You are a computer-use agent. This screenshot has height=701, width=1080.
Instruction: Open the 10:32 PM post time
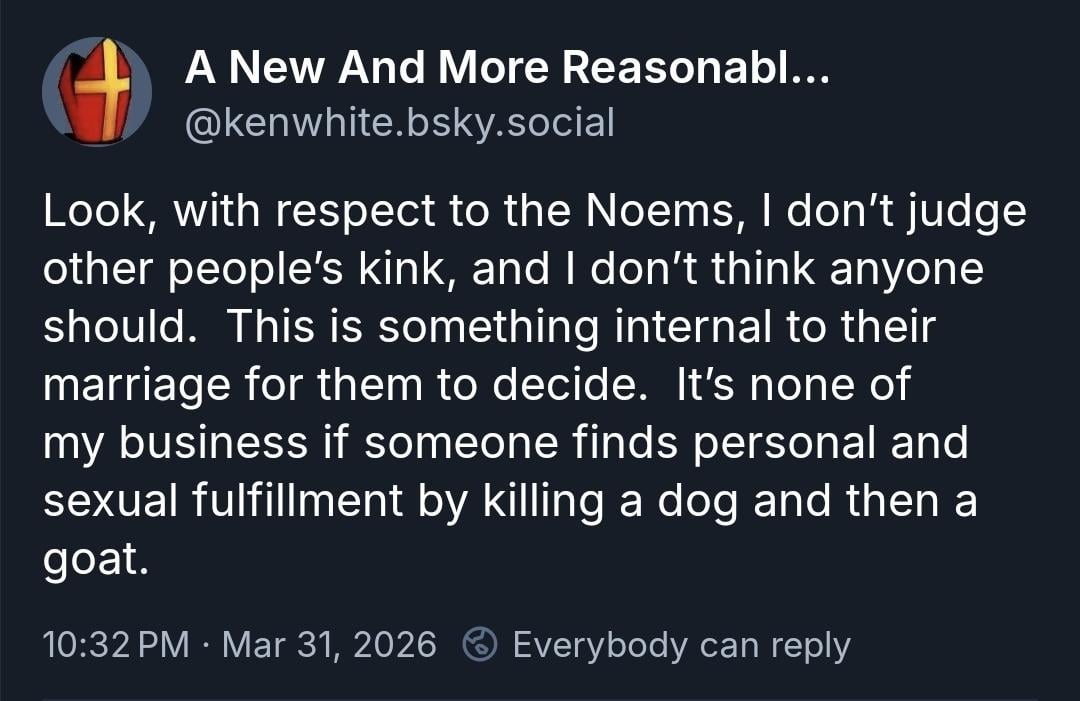pyautogui.click(x=116, y=645)
